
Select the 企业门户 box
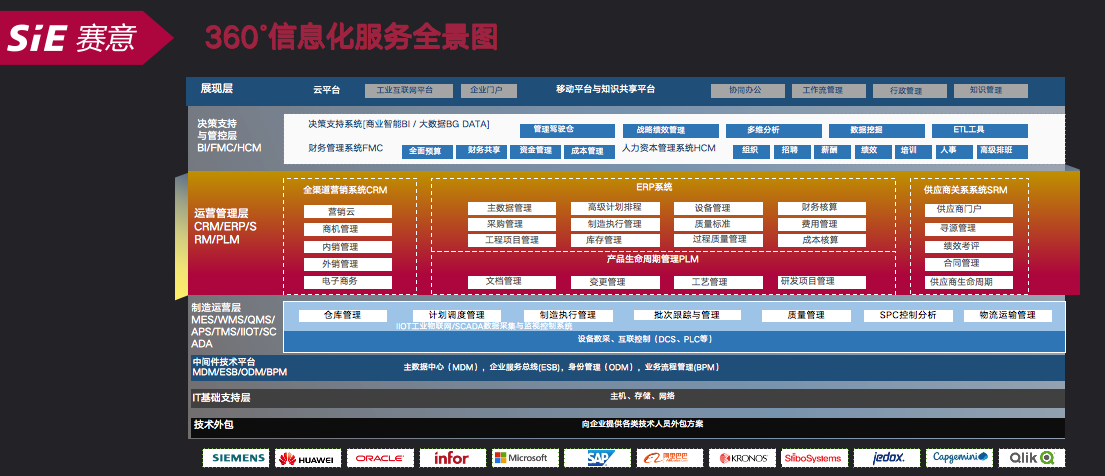[x=488, y=90]
